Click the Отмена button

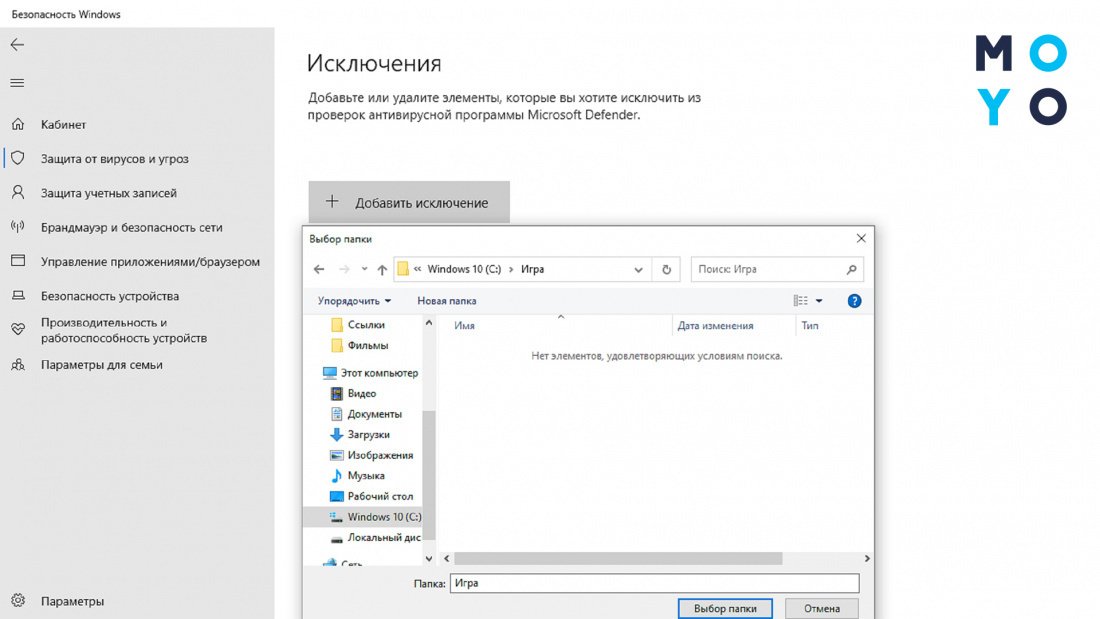[822, 608]
